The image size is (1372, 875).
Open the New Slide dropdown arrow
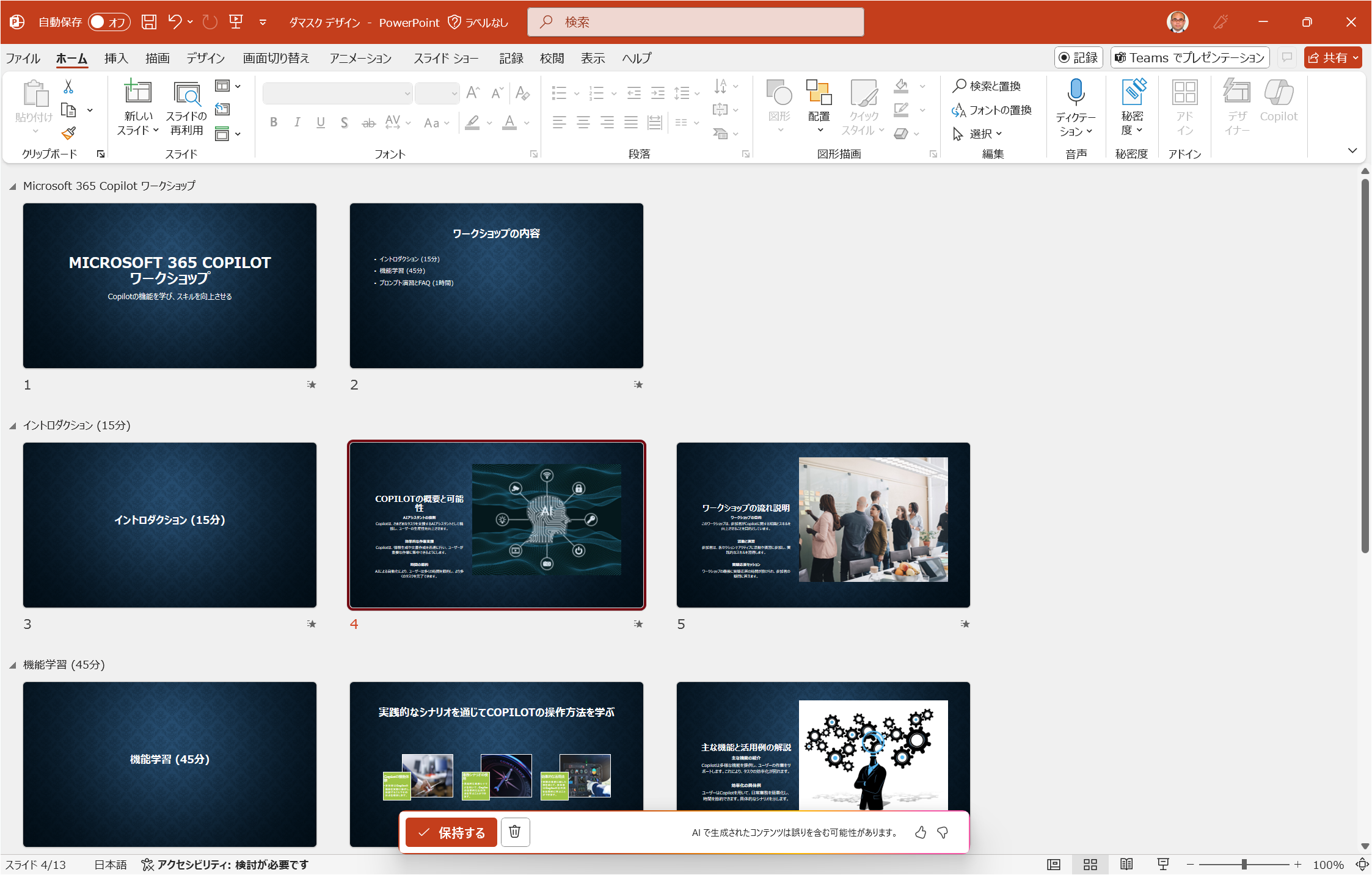click(x=156, y=130)
